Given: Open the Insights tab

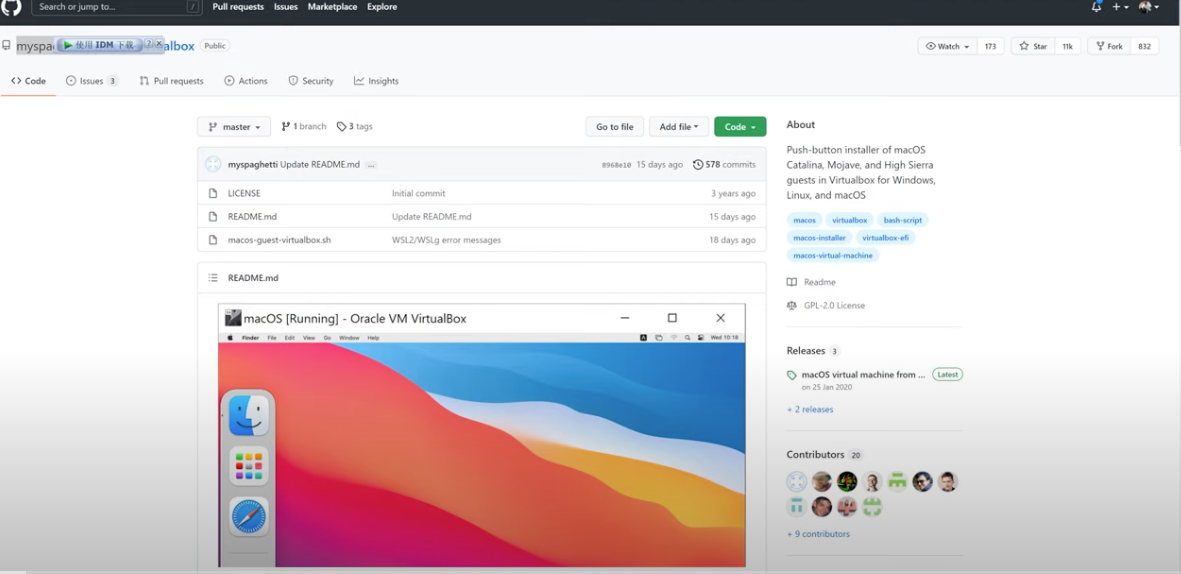Looking at the screenshot, I should [376, 81].
